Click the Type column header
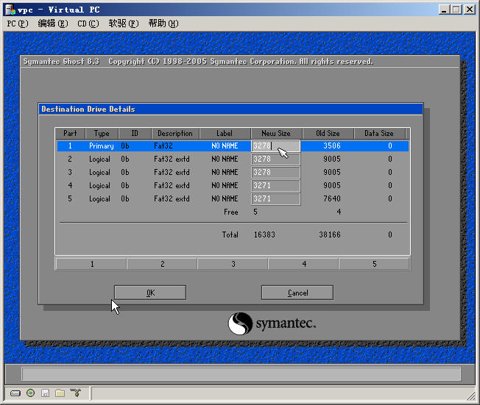The image size is (480, 405). [x=102, y=133]
